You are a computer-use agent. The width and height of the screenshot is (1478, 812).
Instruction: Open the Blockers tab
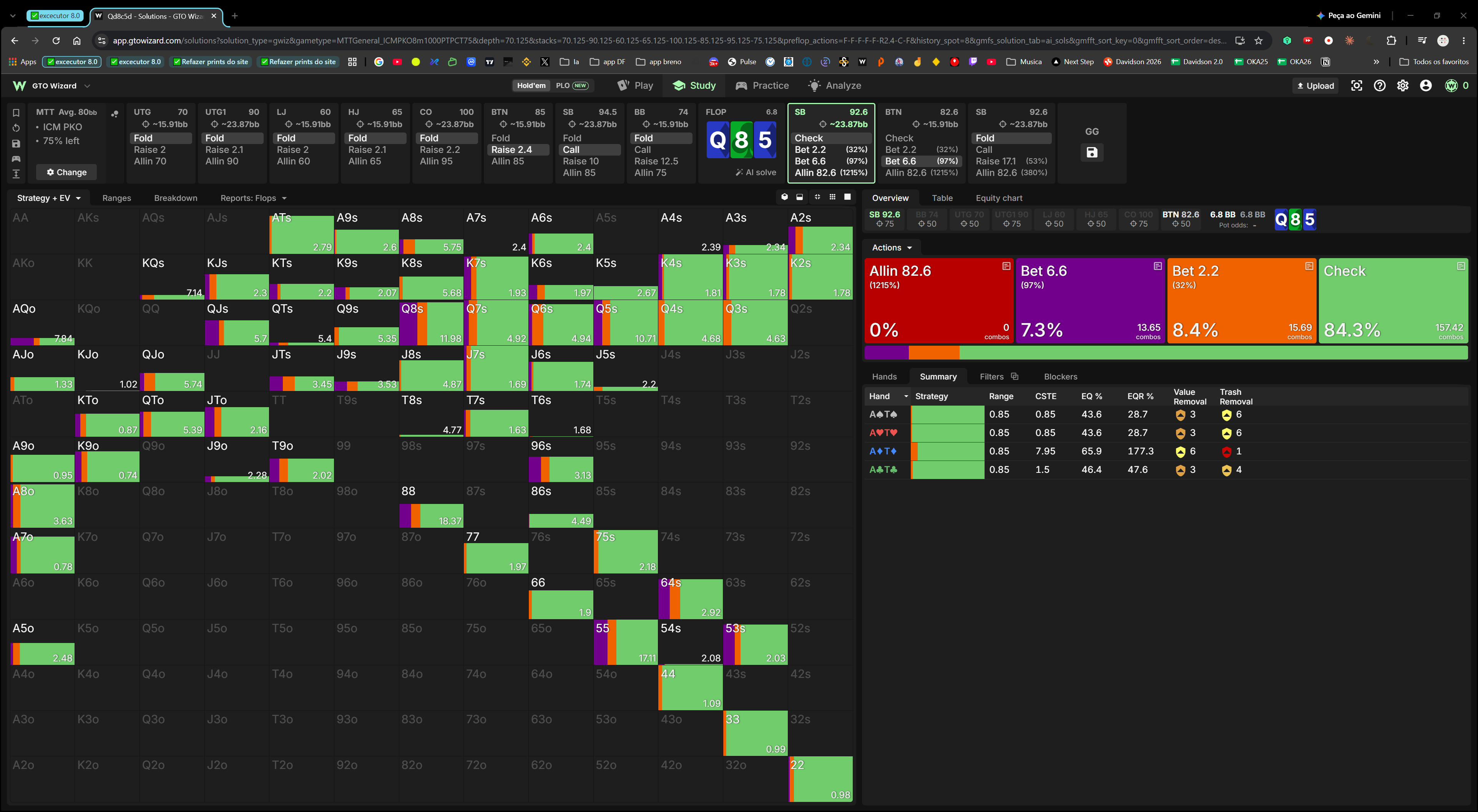pyautogui.click(x=1060, y=376)
